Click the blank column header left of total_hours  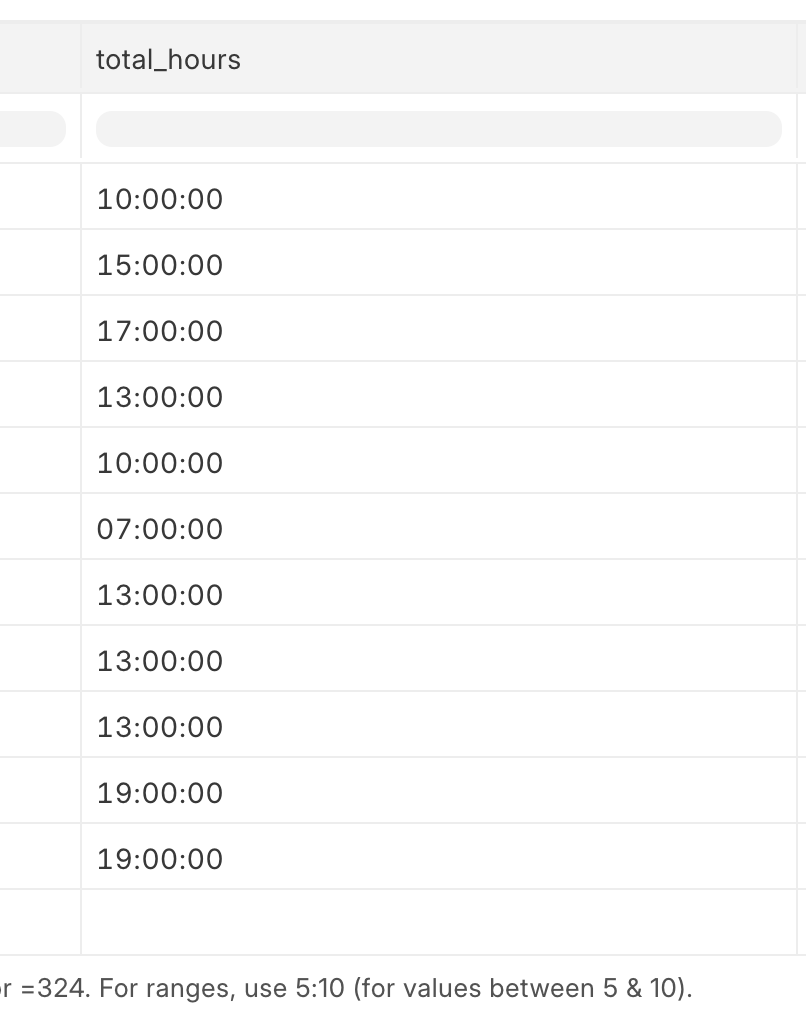pyautogui.click(x=40, y=59)
